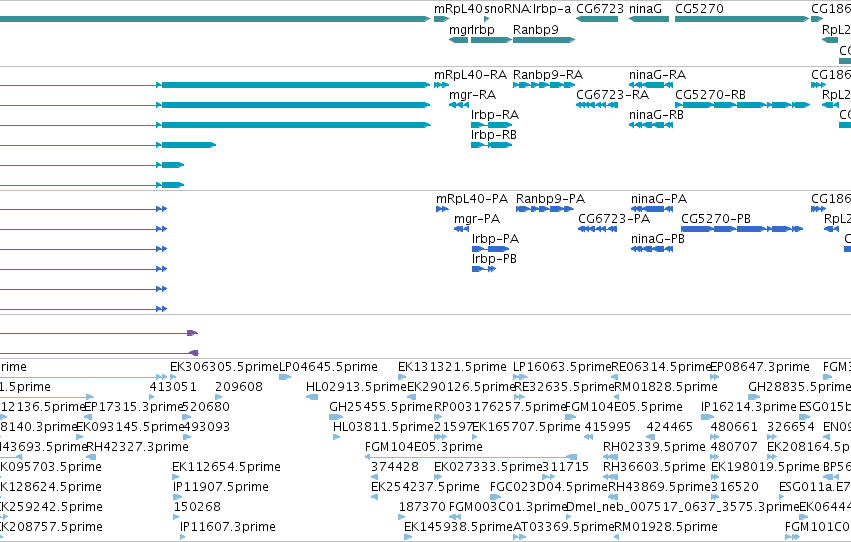Select EST label IP11907.5prime
The height and width of the screenshot is (542, 851).
coord(221,487)
